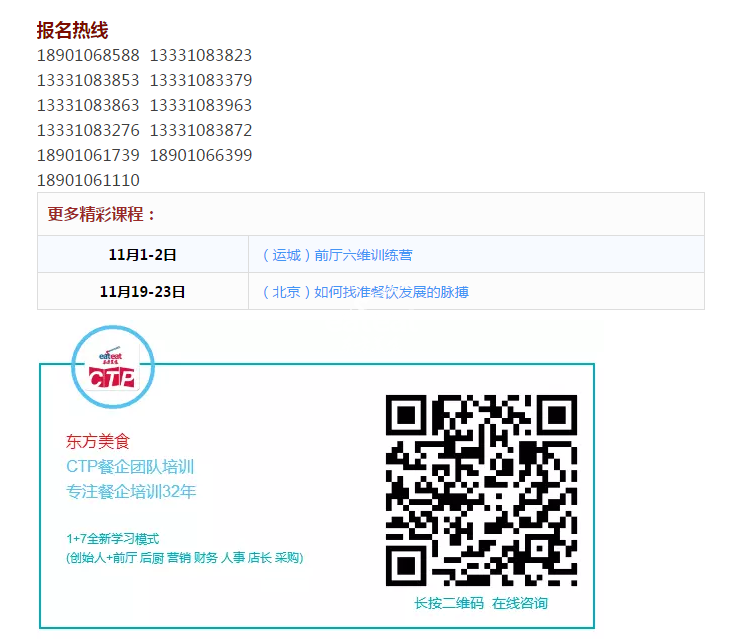Image resolution: width=744 pixels, height=639 pixels.
Task: Click phone number 18901068588
Action: [88, 56]
